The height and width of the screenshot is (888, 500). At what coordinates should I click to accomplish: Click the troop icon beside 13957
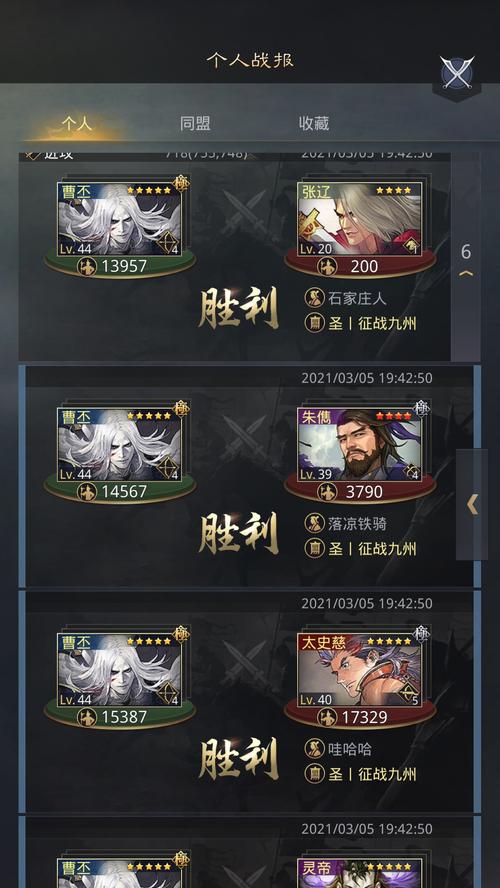point(87,266)
